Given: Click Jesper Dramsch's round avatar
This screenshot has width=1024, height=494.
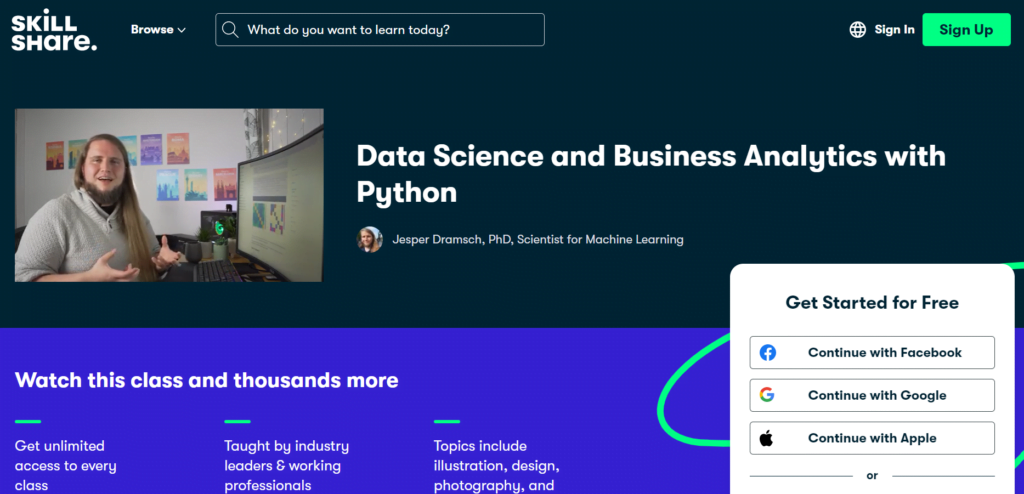Looking at the screenshot, I should 370,240.
